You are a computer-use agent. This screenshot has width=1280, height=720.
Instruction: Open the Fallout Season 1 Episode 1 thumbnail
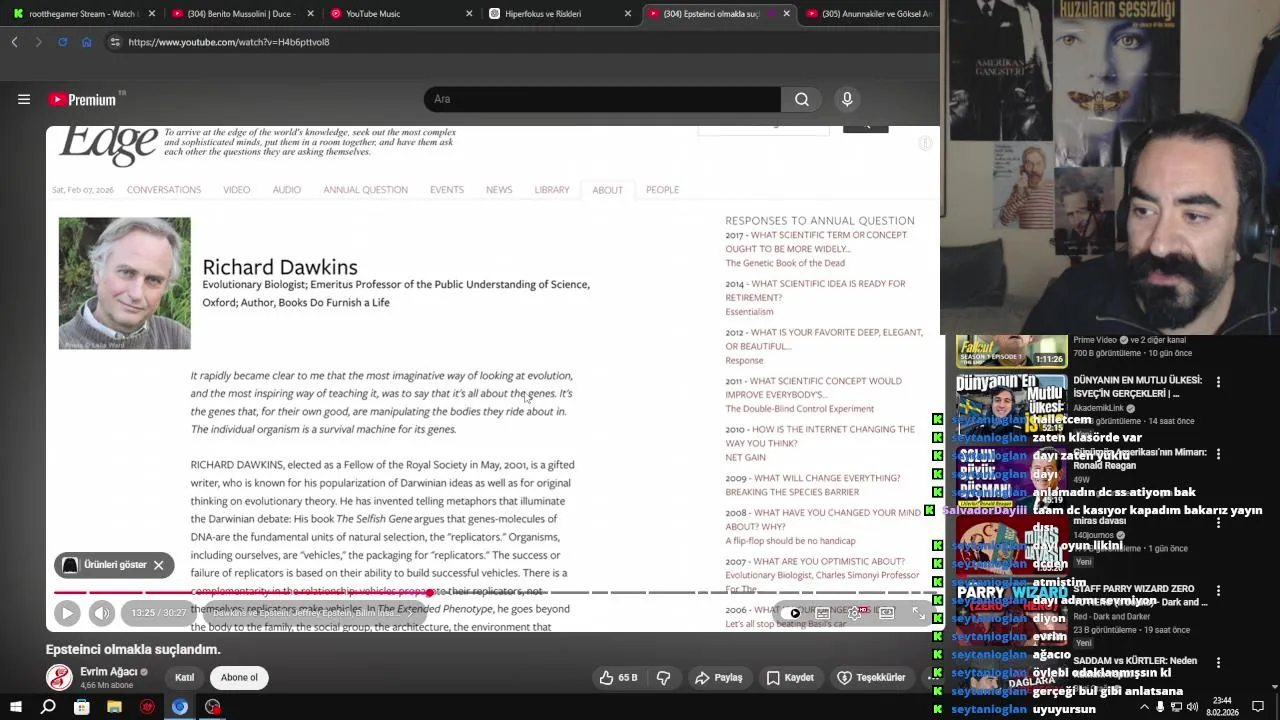pyautogui.click(x=1012, y=352)
